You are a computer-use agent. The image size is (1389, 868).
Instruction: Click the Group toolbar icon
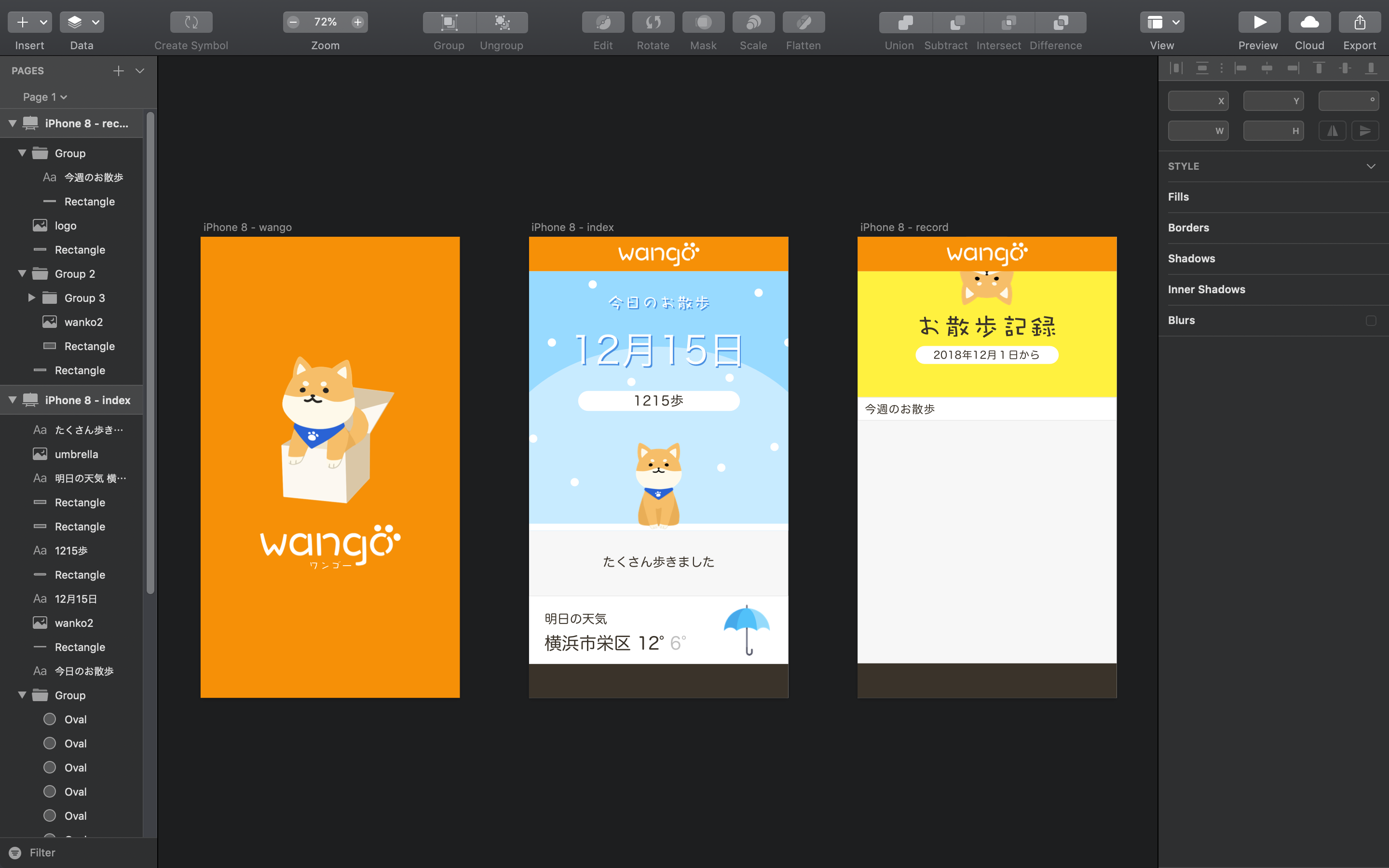click(x=449, y=22)
